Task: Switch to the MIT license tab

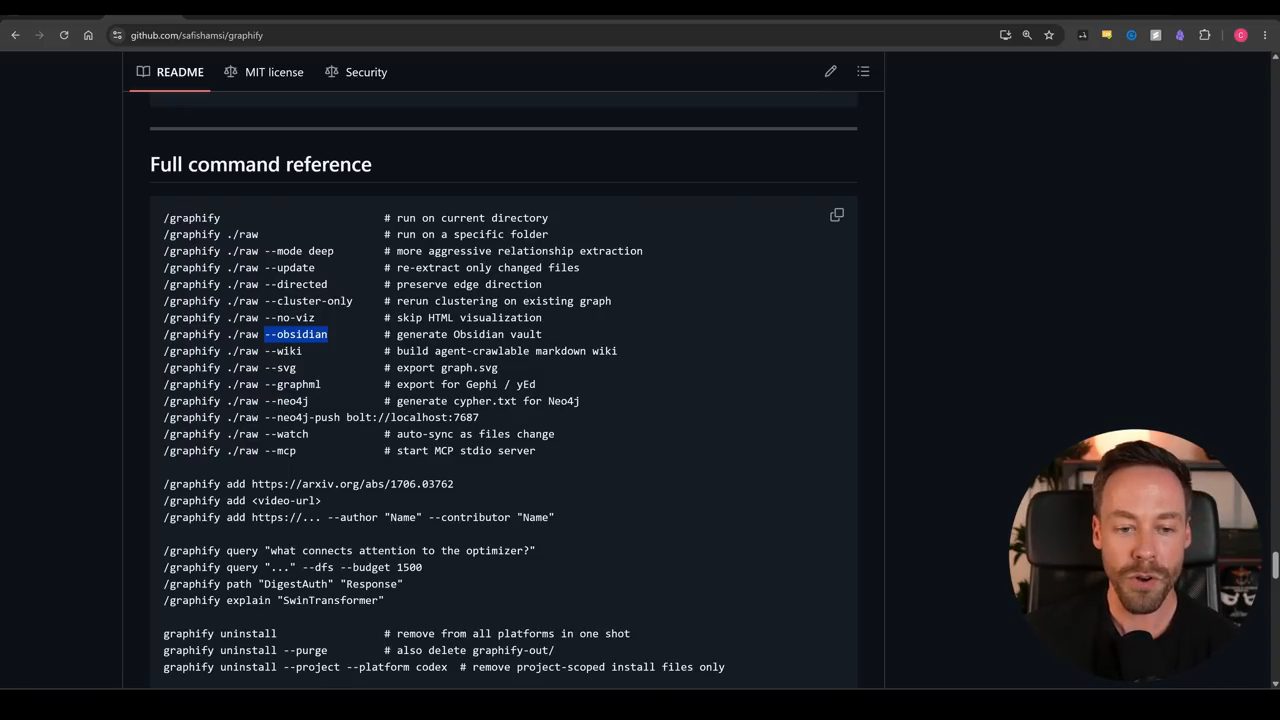Action: 264,72
